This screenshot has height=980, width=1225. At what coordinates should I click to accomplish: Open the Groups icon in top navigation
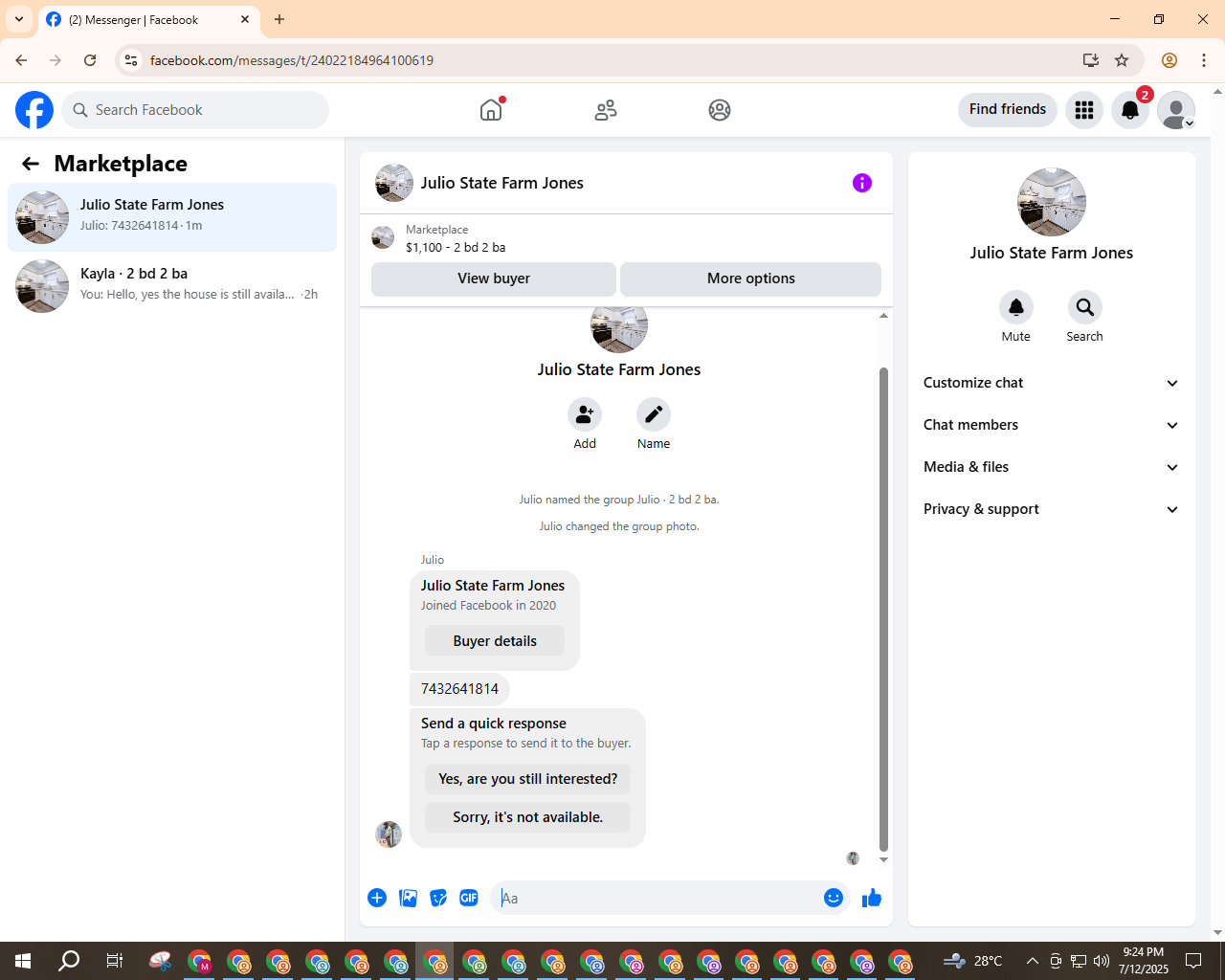tap(720, 110)
